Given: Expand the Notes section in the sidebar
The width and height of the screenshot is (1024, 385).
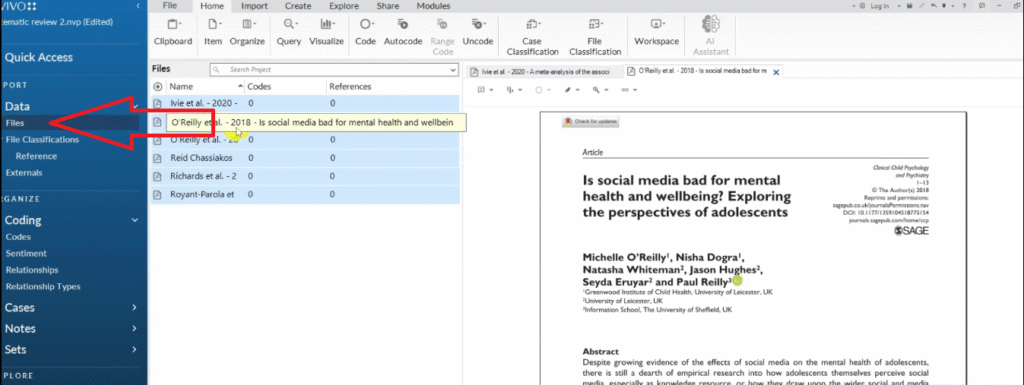Looking at the screenshot, I should coord(135,328).
